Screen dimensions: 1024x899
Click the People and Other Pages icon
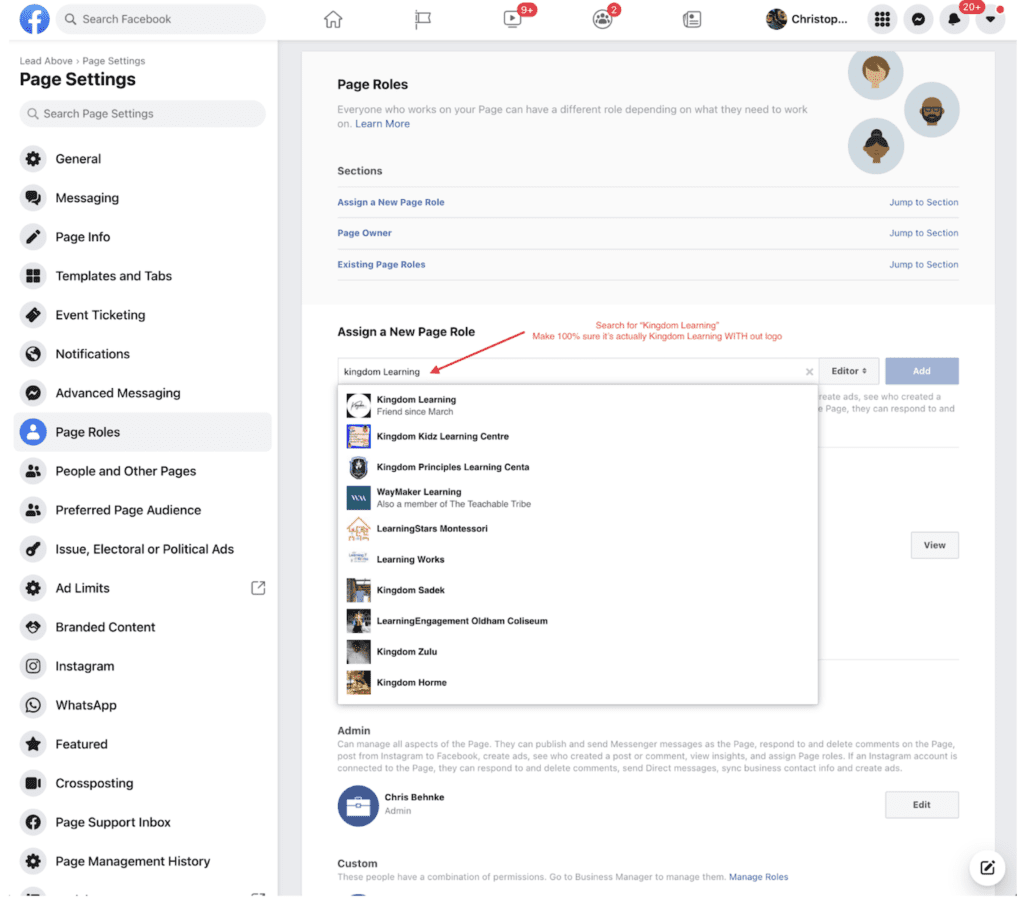coord(33,471)
